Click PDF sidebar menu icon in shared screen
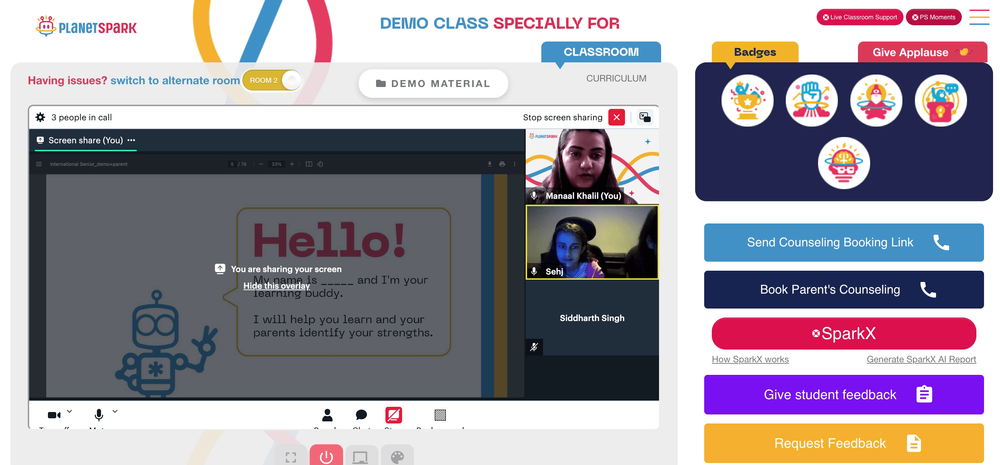This screenshot has width=1000, height=465. click(x=39, y=164)
